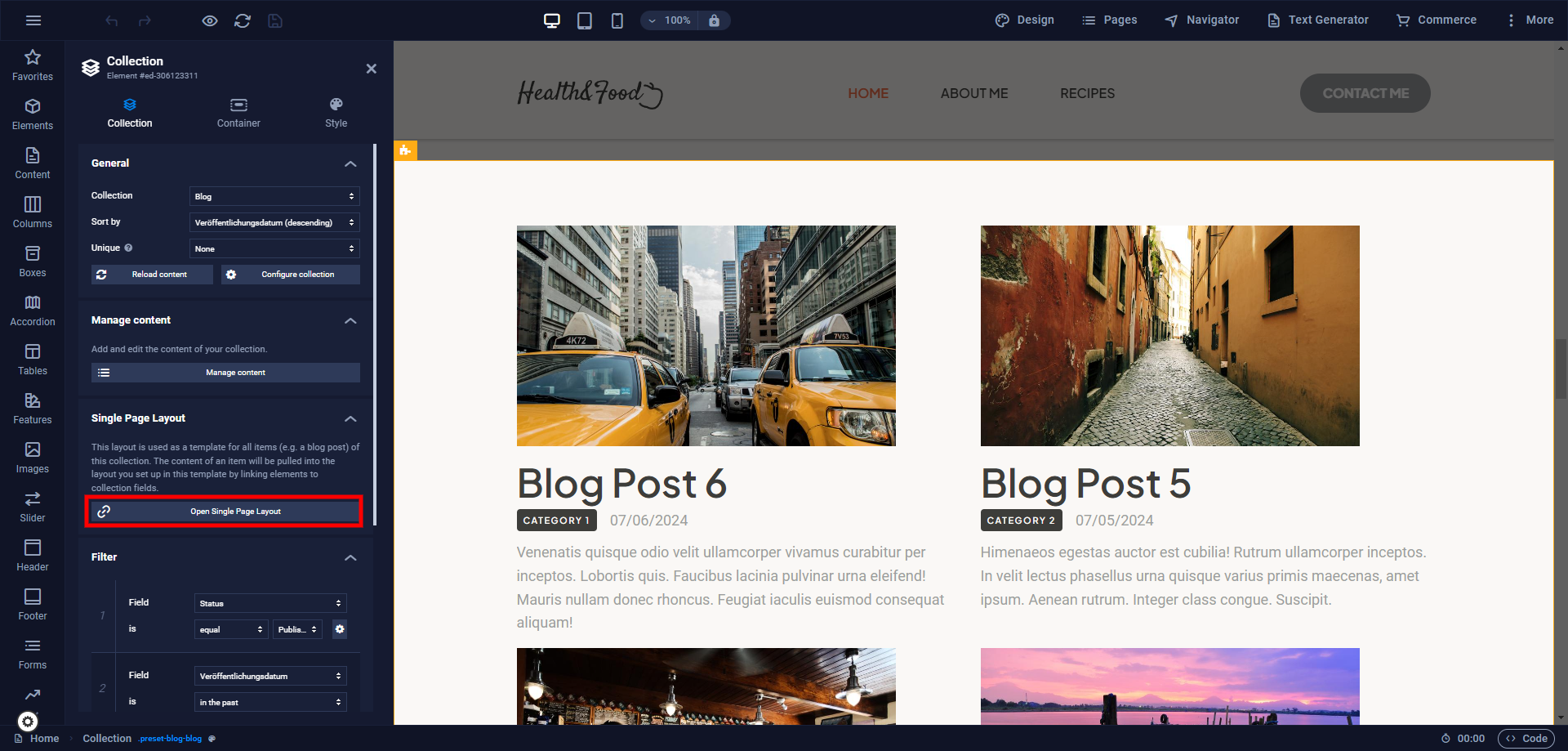
Task: Click the Code button in status bar
Action: coord(1526,739)
